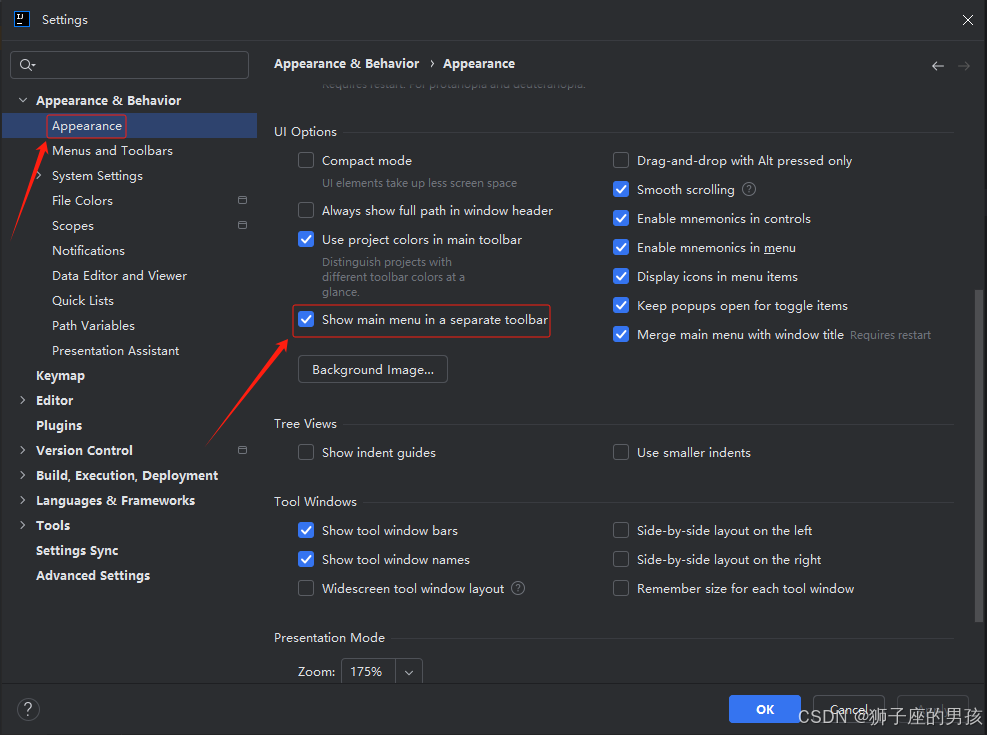Viewport: 987px width, 735px height.
Task: Click into the settings search field
Action: 130,65
